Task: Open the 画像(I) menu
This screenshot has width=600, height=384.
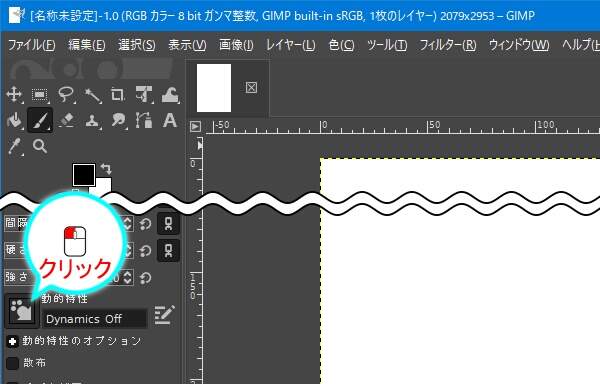Action: (x=236, y=45)
